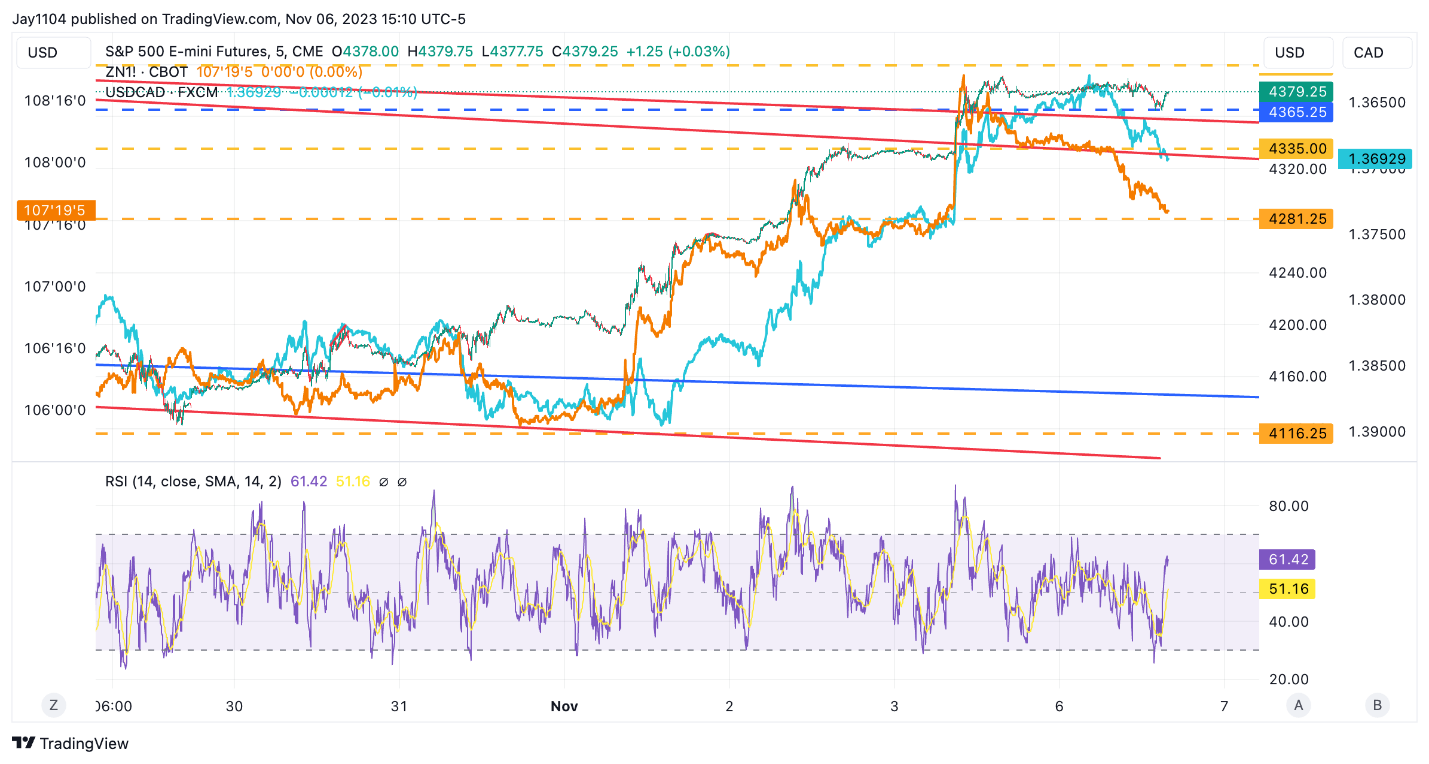Click the B scale button
Viewport: 1429px width, 764px height.
click(1377, 705)
